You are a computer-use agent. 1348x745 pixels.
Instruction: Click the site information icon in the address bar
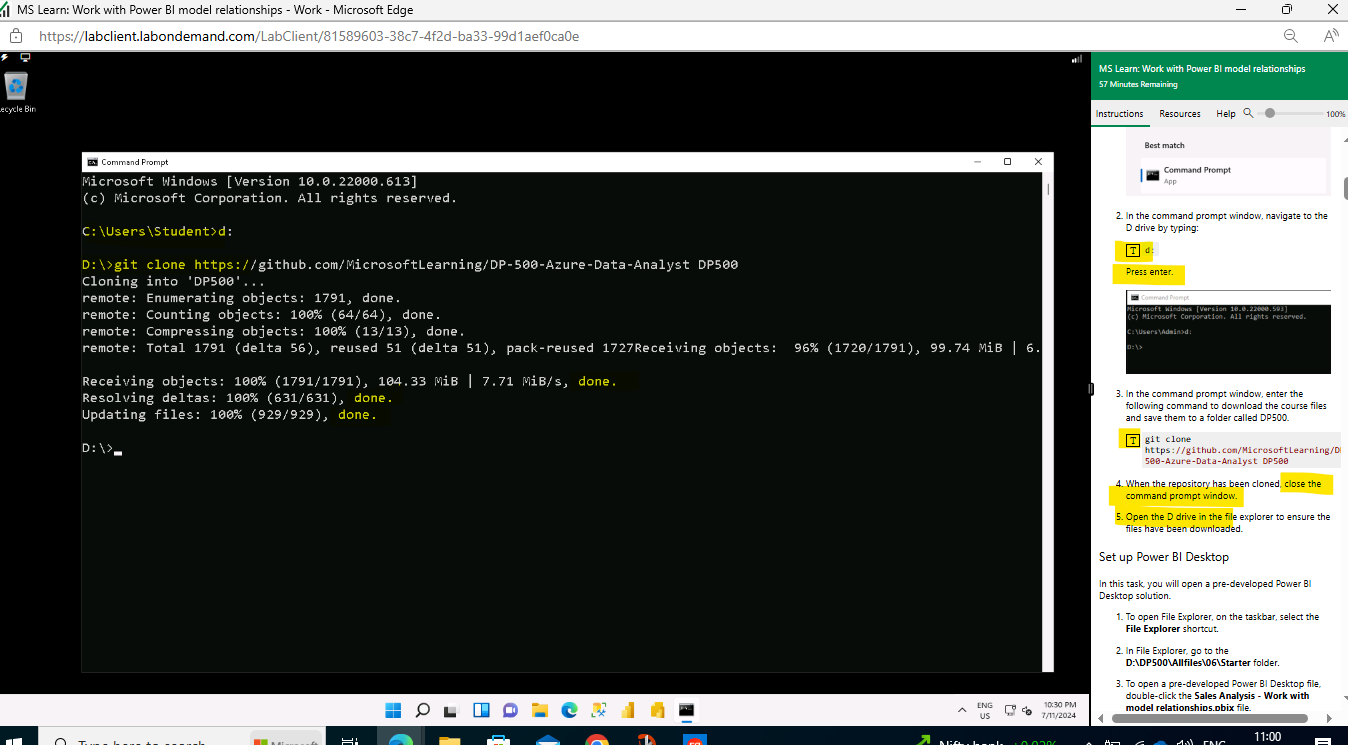coord(15,35)
